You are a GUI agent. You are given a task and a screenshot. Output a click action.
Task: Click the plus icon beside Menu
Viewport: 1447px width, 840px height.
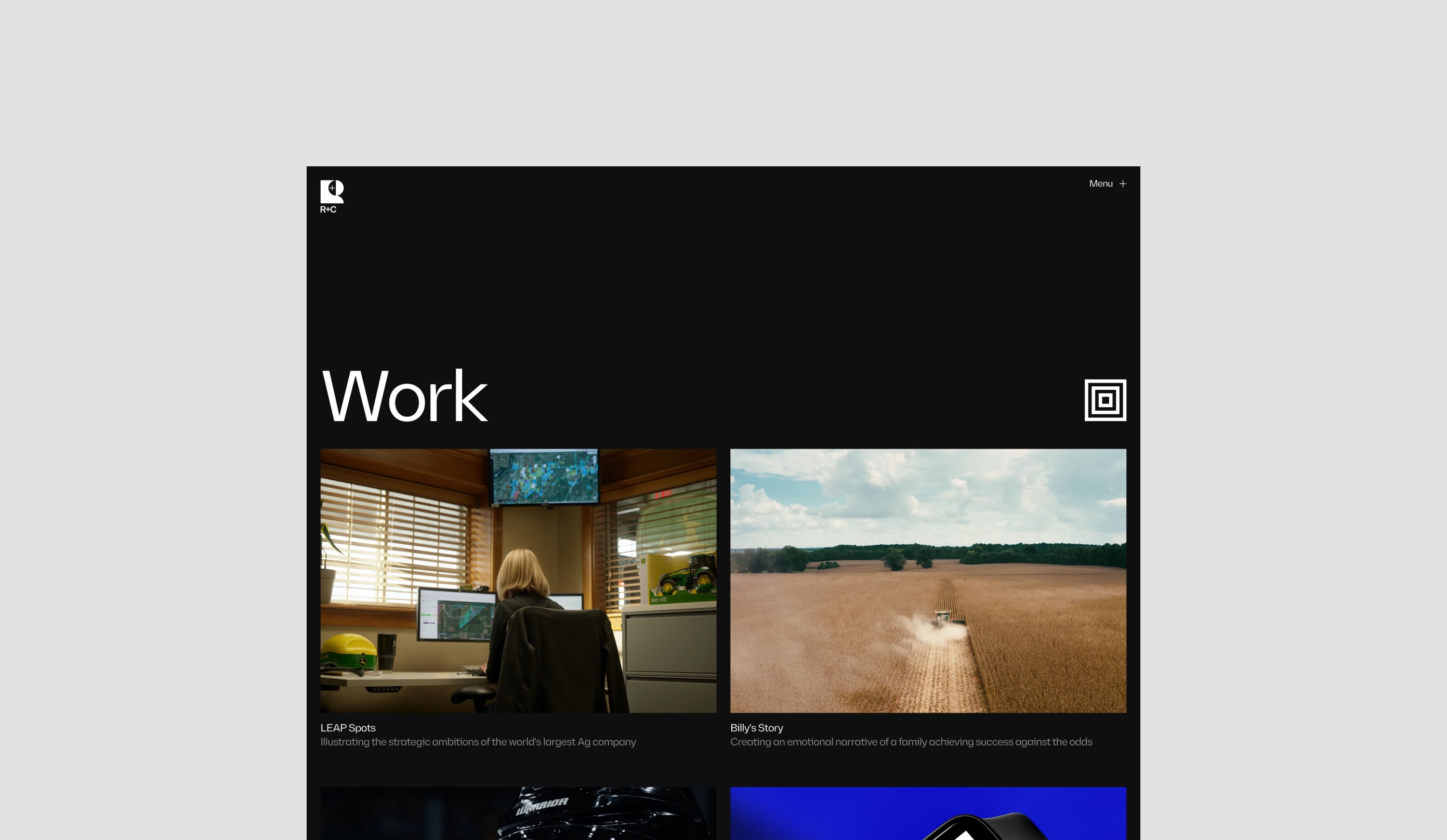(x=1123, y=183)
